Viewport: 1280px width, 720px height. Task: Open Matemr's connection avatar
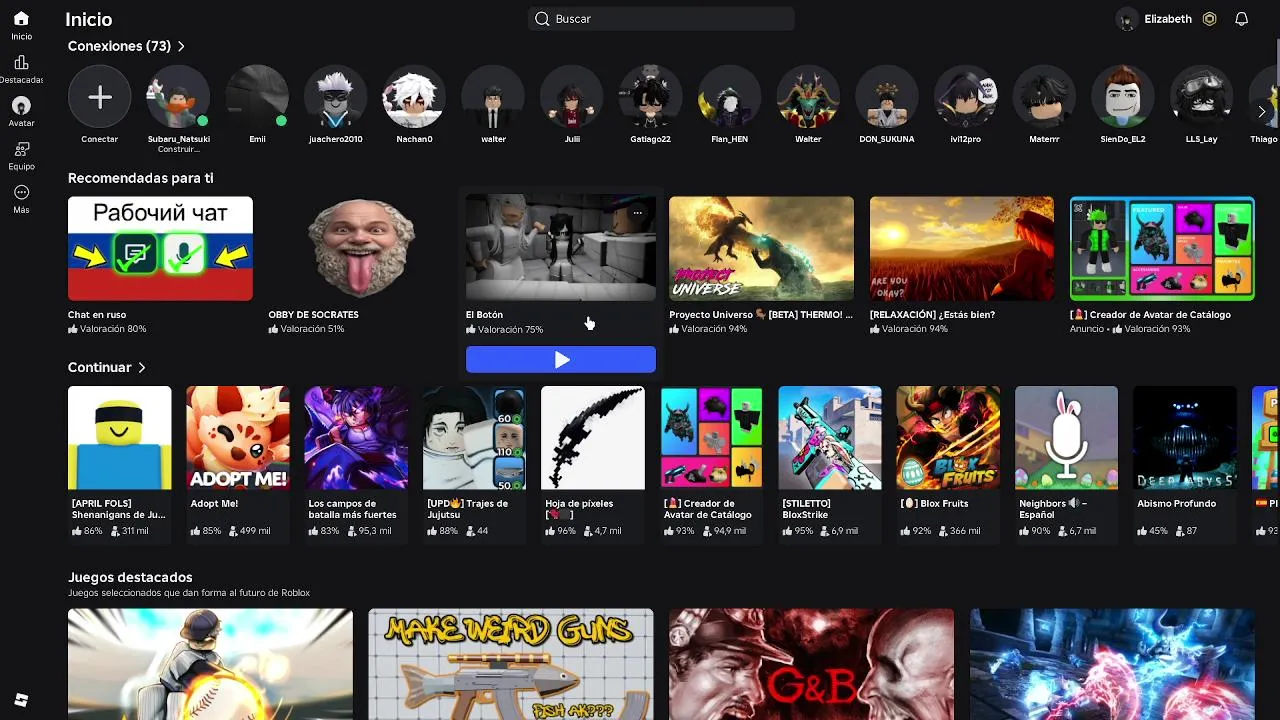pos(1044,97)
